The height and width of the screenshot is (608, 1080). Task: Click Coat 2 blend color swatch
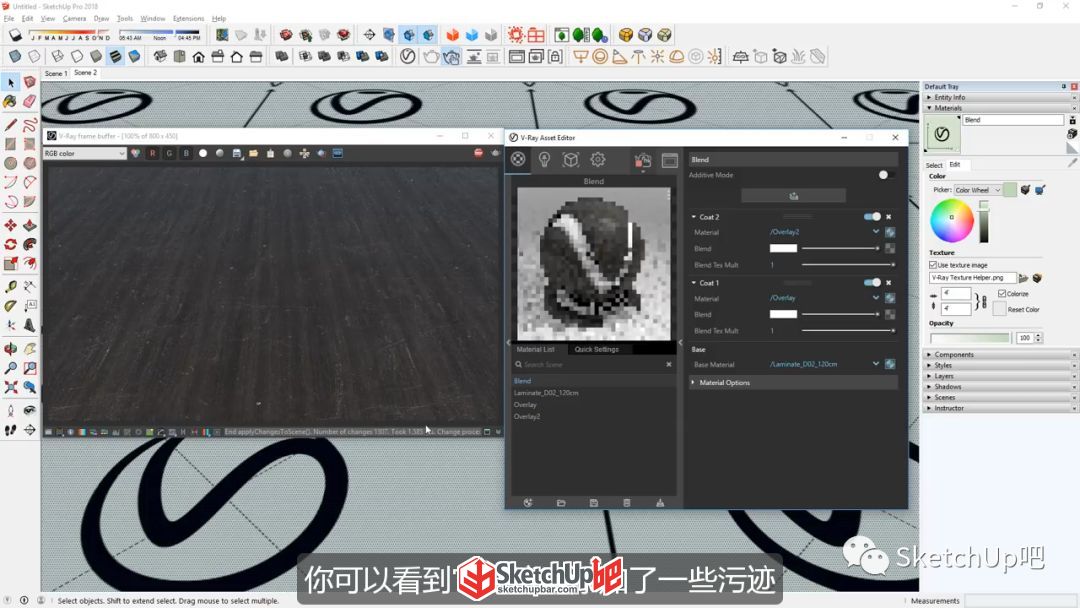click(x=783, y=249)
